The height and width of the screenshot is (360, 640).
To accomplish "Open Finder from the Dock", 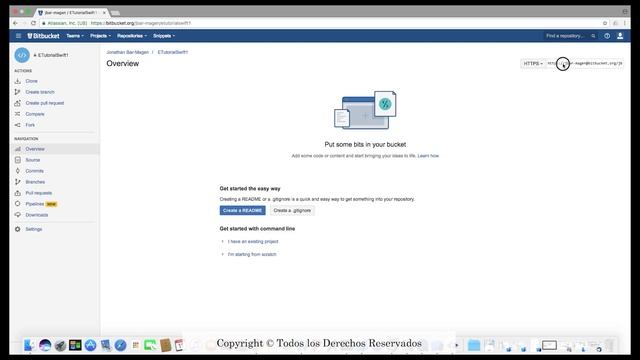I will tap(29, 345).
